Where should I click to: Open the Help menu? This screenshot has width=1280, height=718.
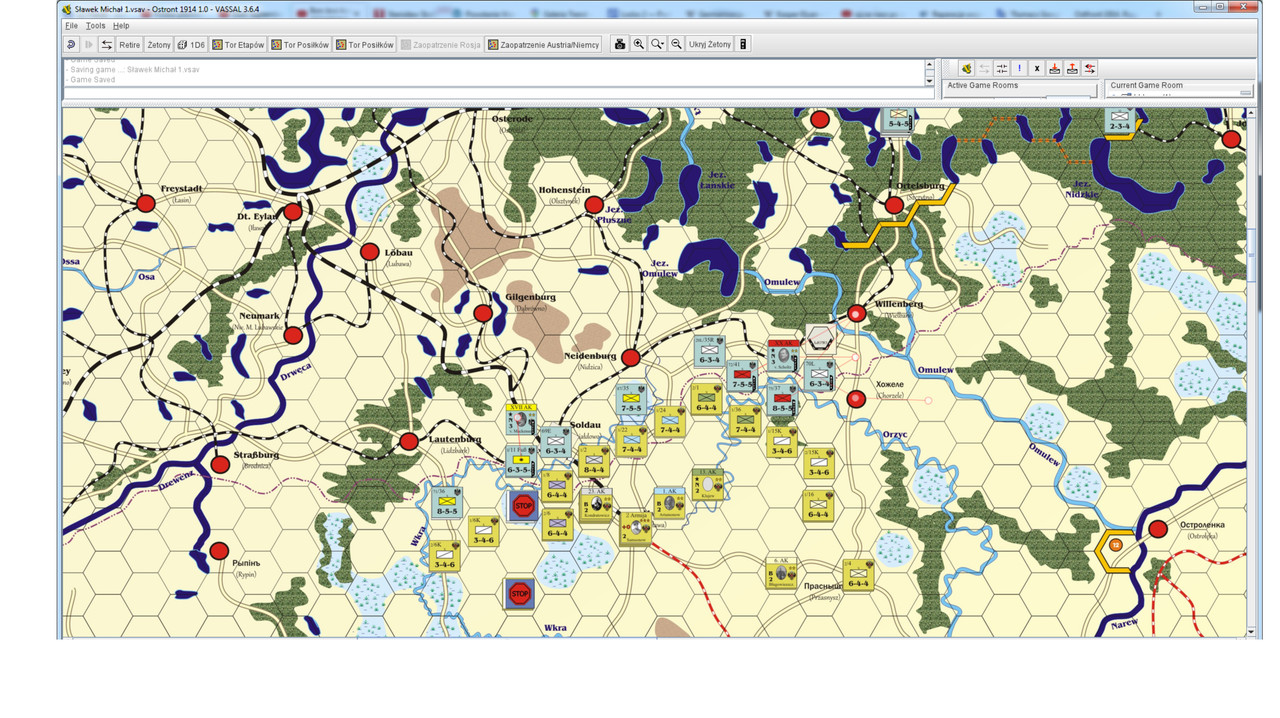(x=121, y=26)
